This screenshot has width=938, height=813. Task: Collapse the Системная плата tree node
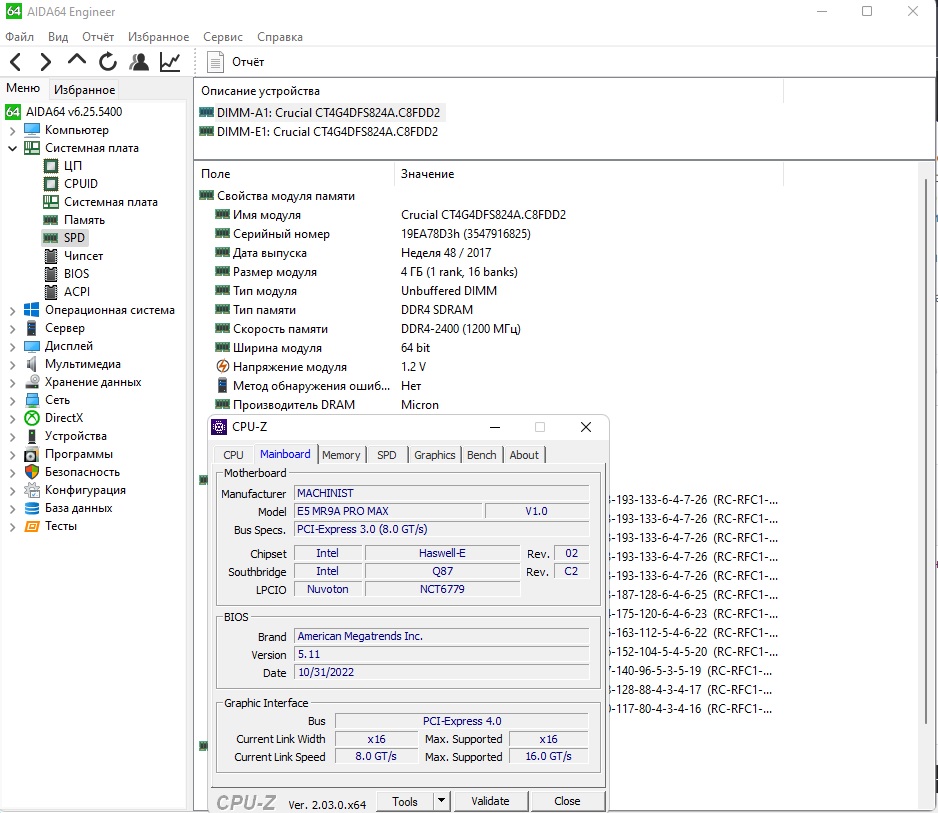[x=13, y=148]
